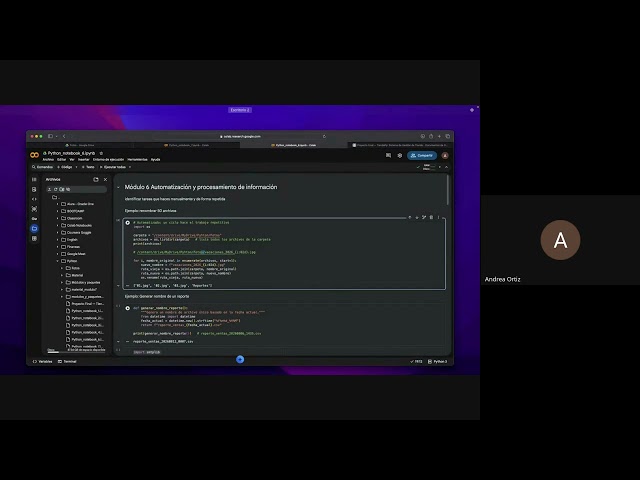
Task: Click the notebook vertical scrollbar
Action: coord(448,190)
